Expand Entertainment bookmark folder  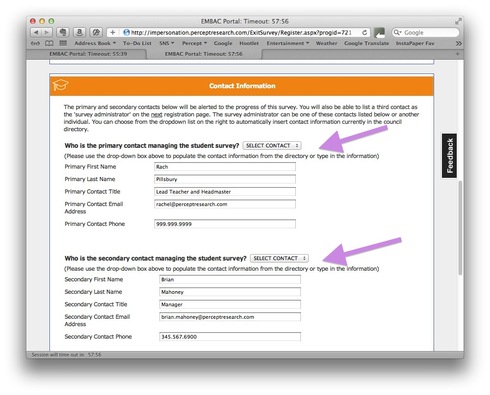288,43
